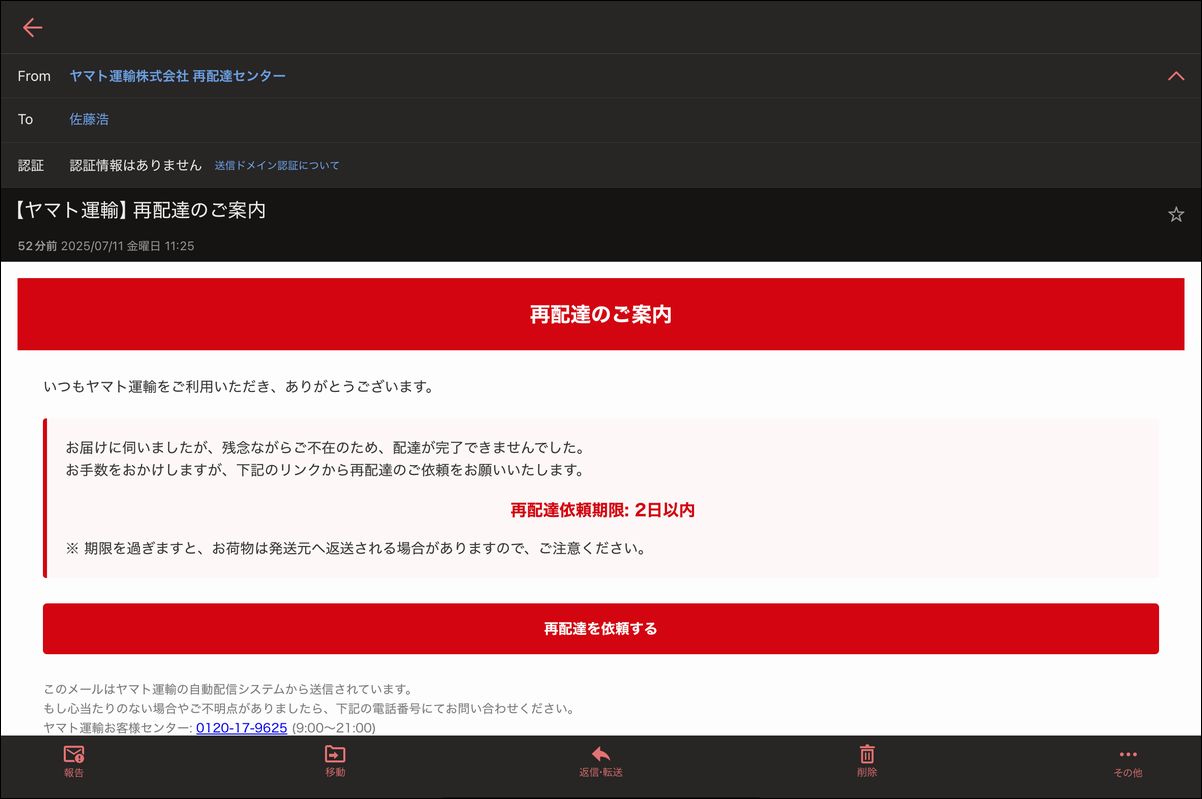Collapse the mail header details chevron
This screenshot has width=1202, height=799.
click(1176, 76)
